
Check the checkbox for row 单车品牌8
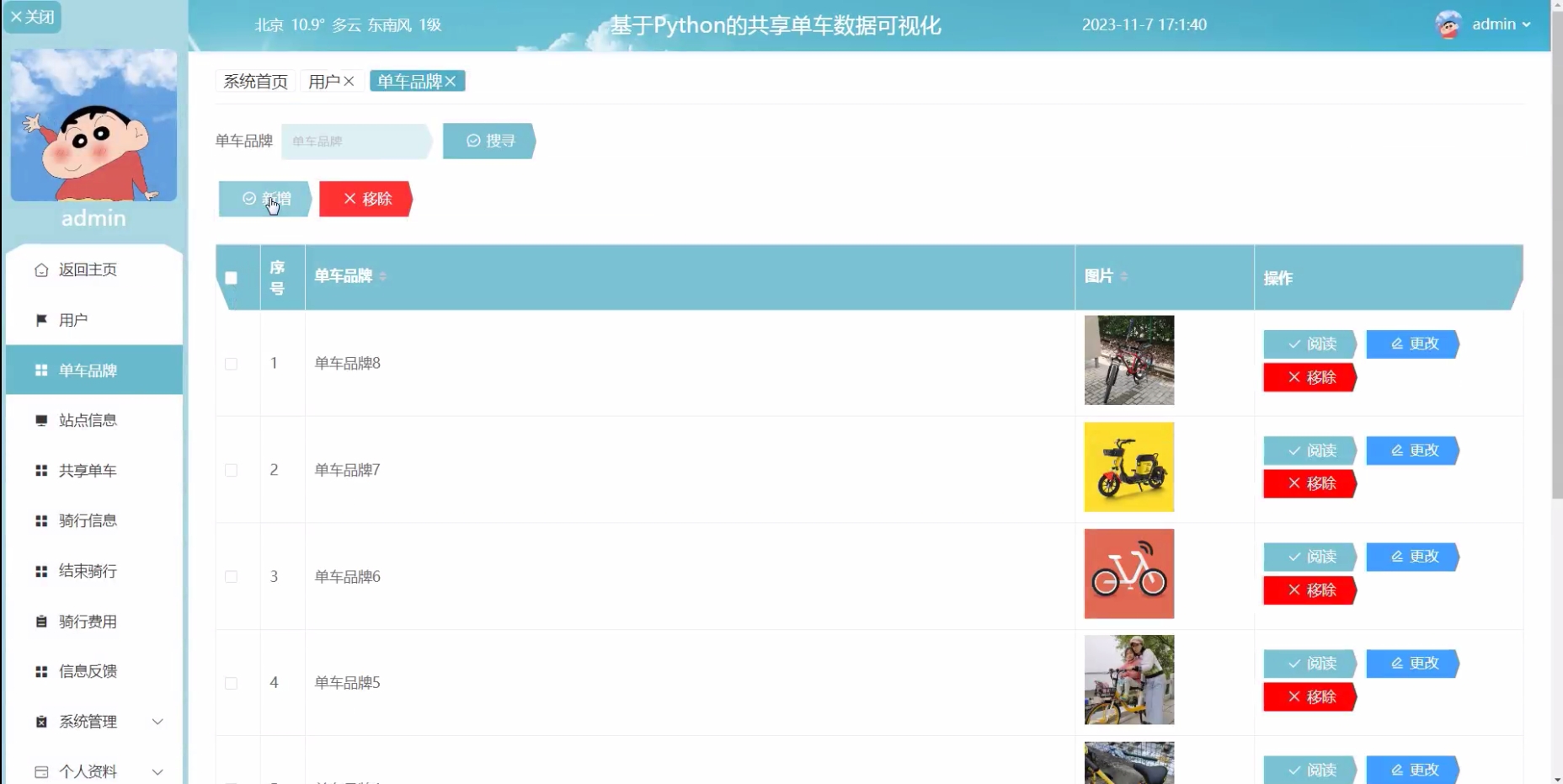pyautogui.click(x=232, y=364)
